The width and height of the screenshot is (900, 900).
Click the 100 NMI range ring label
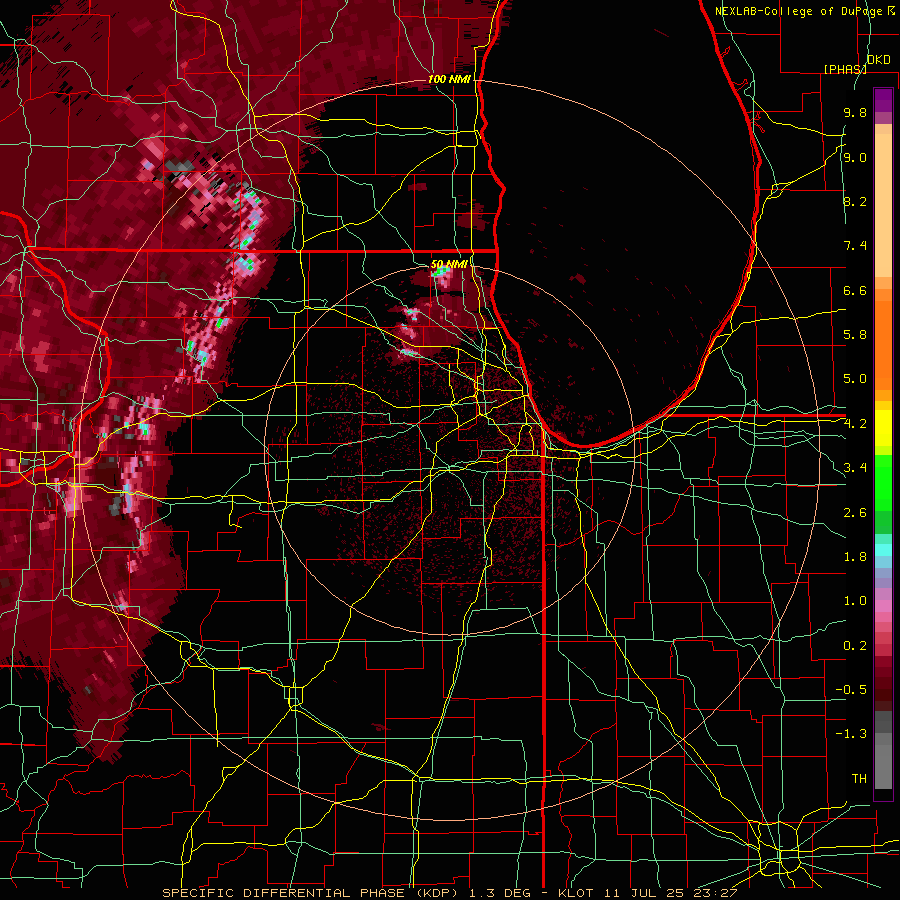point(449,79)
